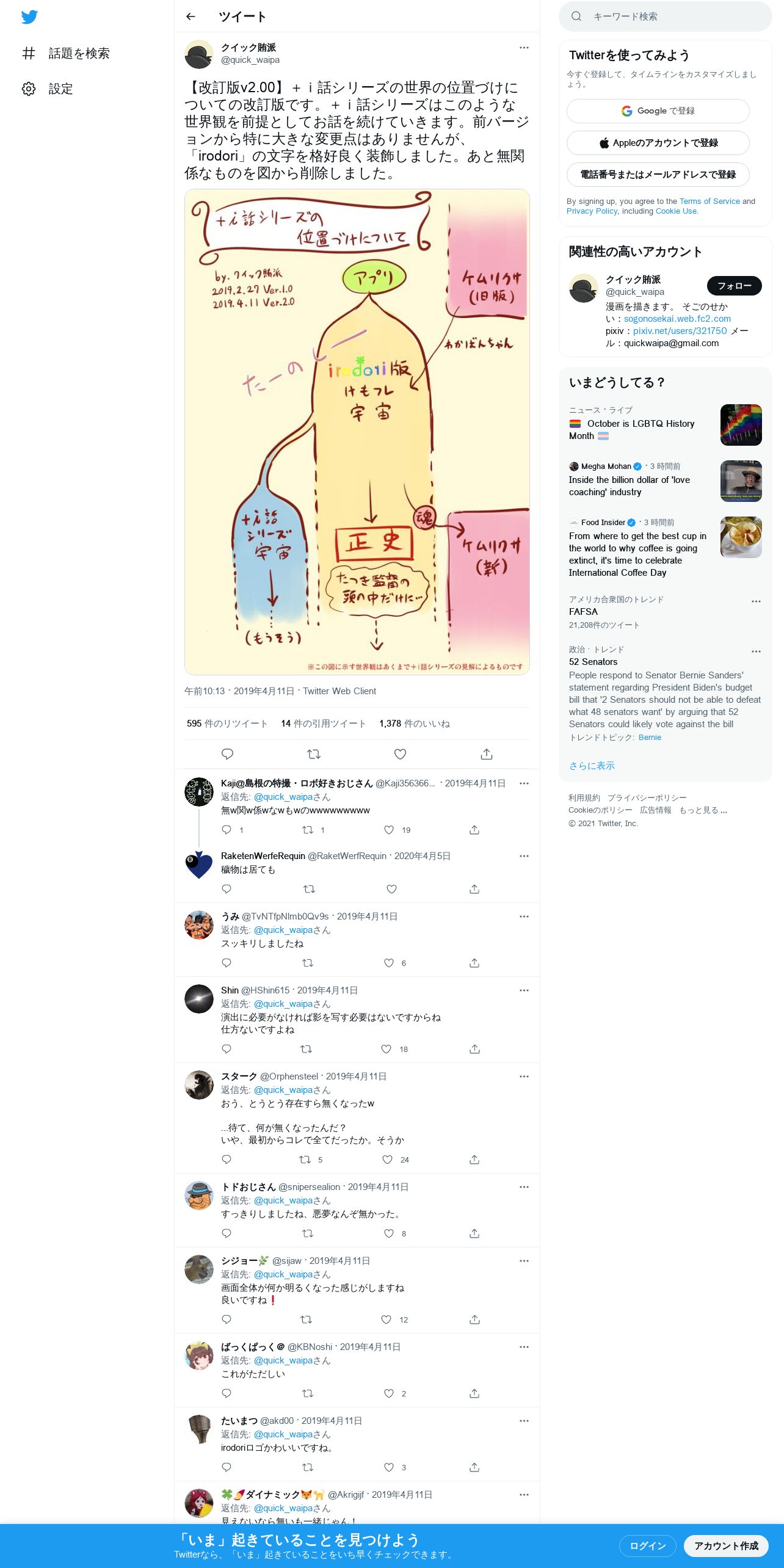Viewport: 784px width, 1568px height.
Task: Click the Twitter bird logo
Action: click(29, 17)
